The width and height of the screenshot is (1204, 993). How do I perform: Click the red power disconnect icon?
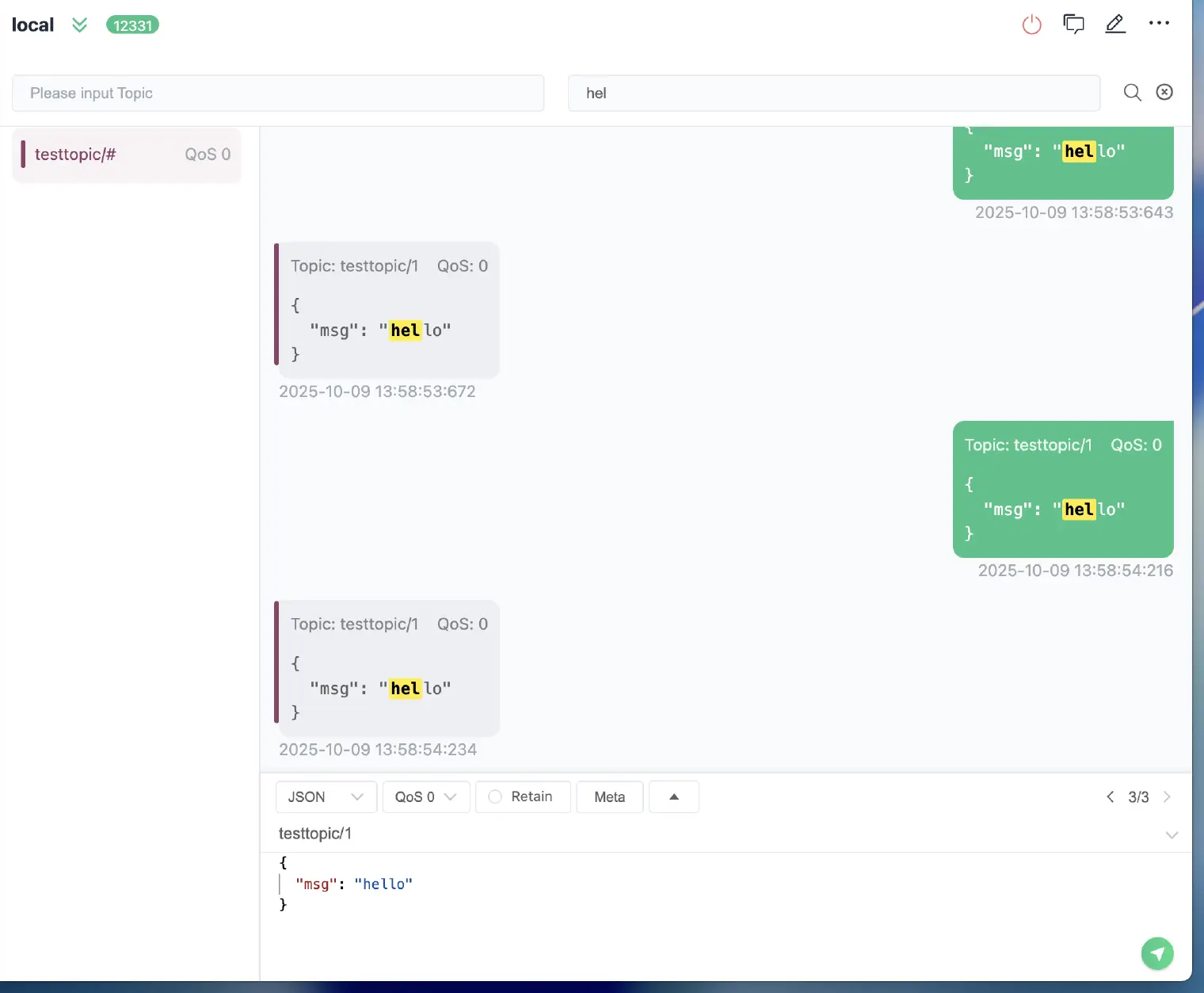[x=1031, y=25]
